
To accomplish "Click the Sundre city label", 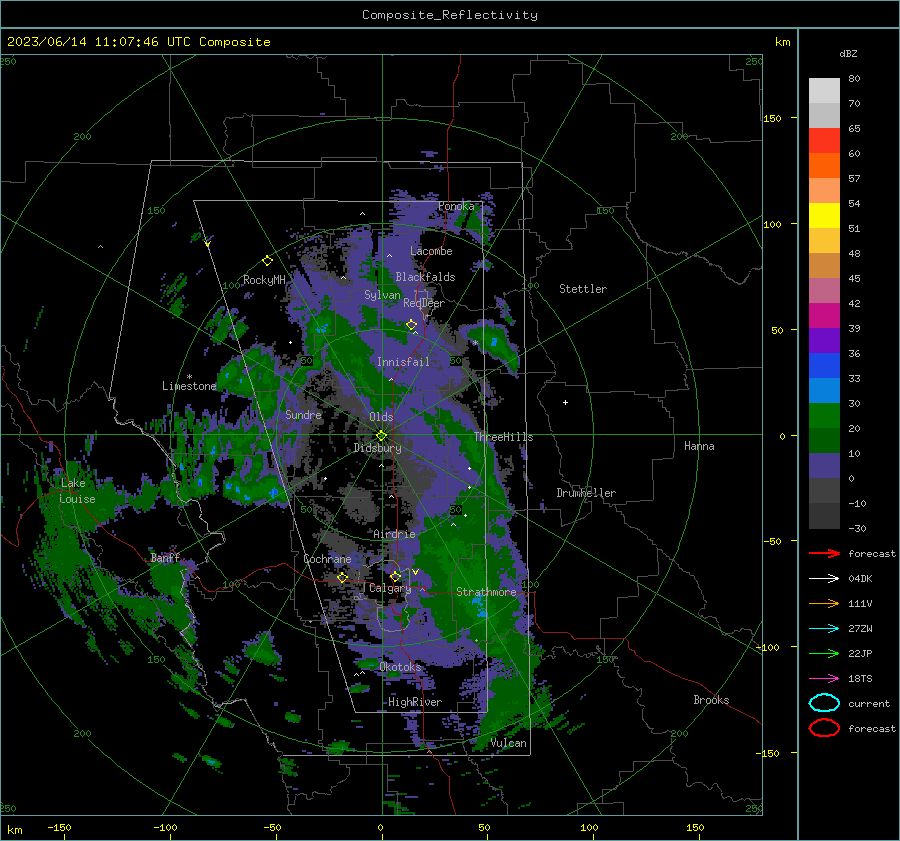I will [303, 414].
